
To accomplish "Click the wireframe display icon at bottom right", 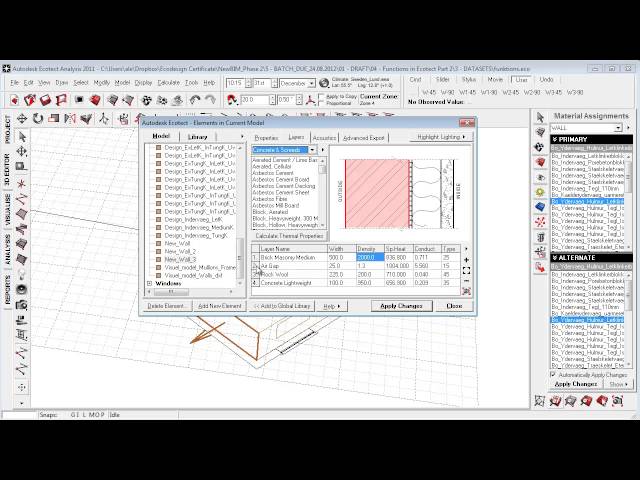I will point(540,401).
